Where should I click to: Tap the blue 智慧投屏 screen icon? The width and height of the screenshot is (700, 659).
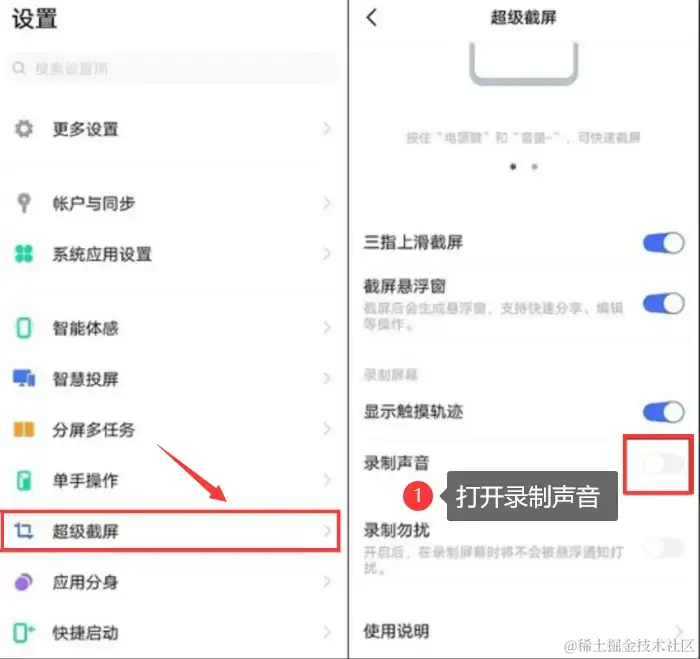24,379
